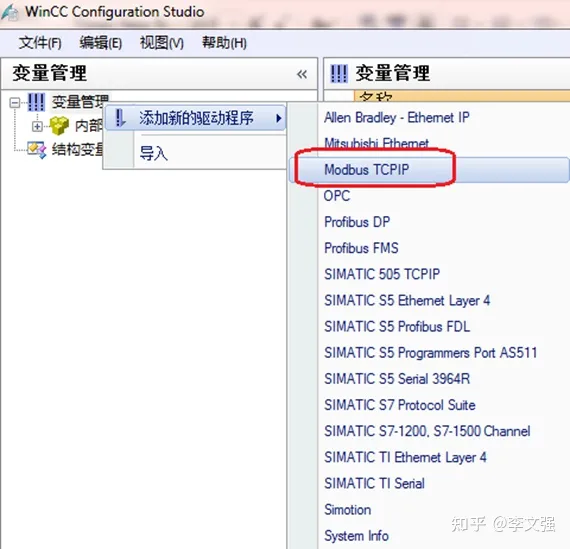The height and width of the screenshot is (549, 570).
Task: Select SIMATIC S7 Protocol Suite
Action: pos(400,405)
